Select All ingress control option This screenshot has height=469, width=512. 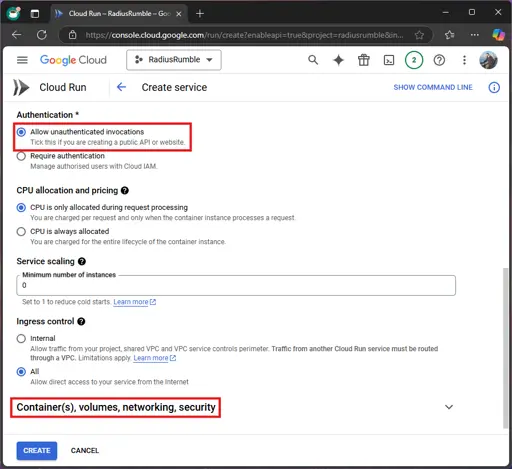pyautogui.click(x=21, y=372)
